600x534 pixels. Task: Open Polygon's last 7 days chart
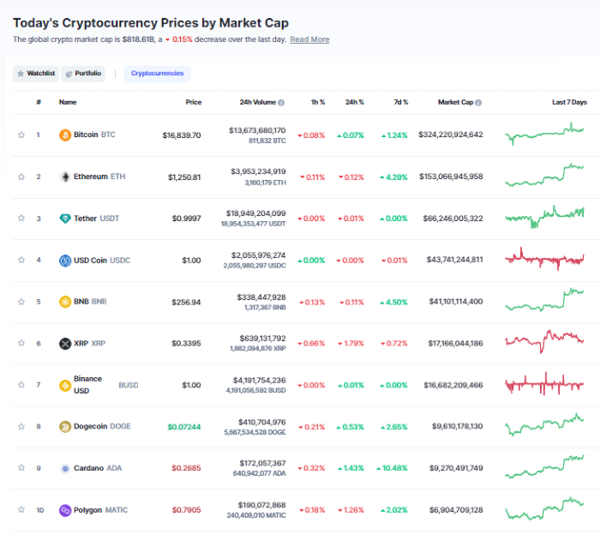point(545,509)
